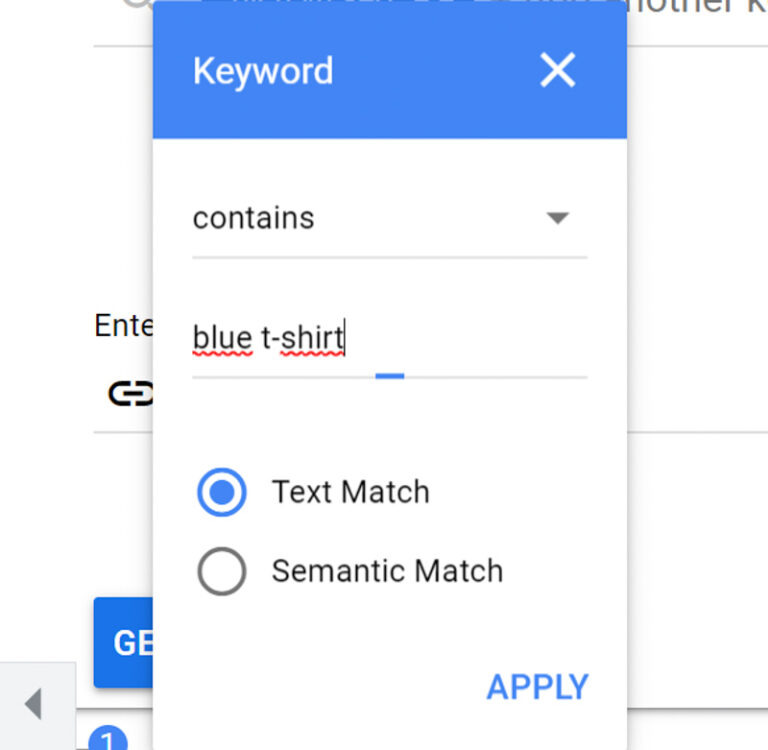Click the blue circled number 1 badge
This screenshot has width=768, height=750.
click(108, 741)
